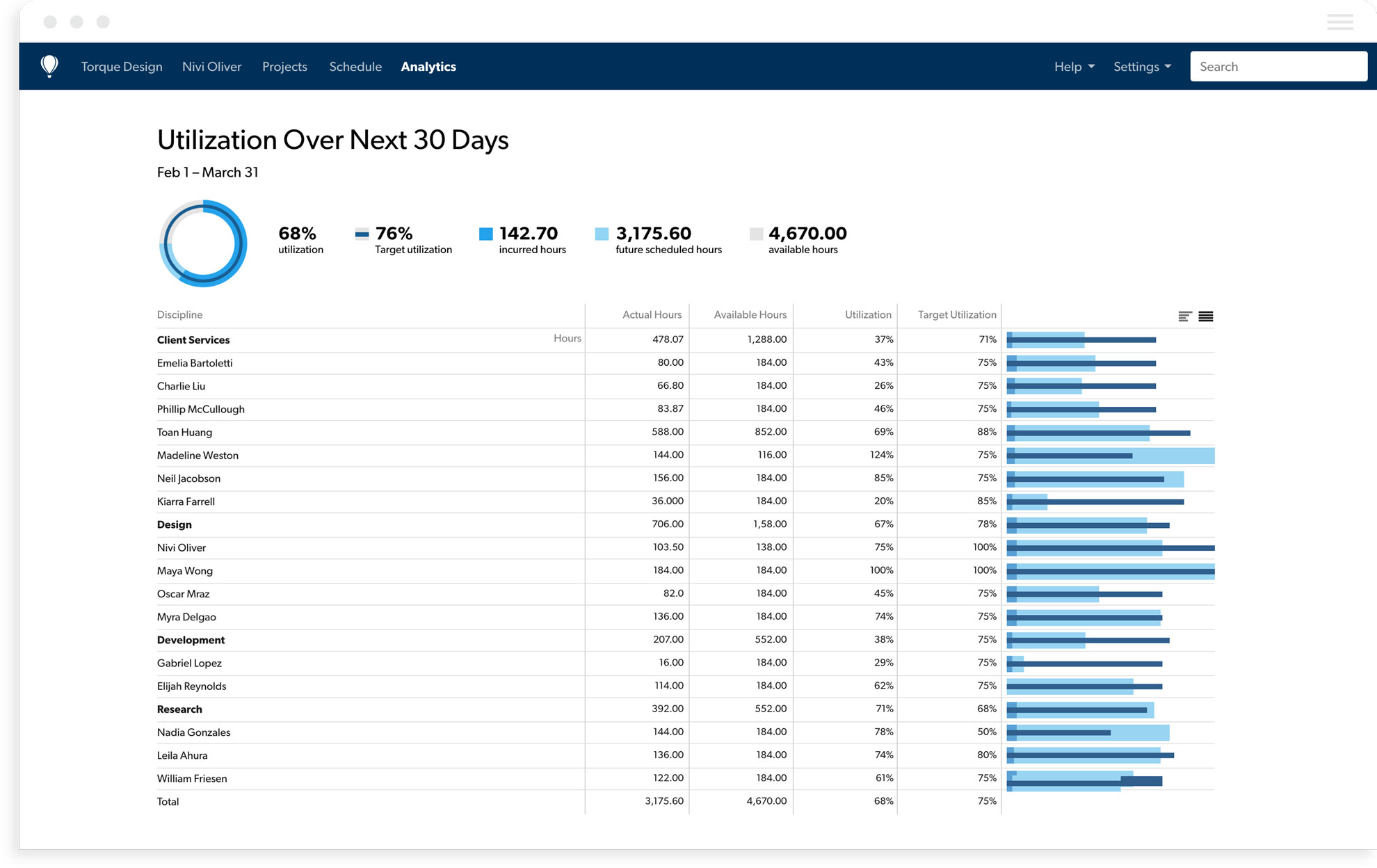Sort by Utilization column header
The height and width of the screenshot is (868, 1377).
(867, 315)
